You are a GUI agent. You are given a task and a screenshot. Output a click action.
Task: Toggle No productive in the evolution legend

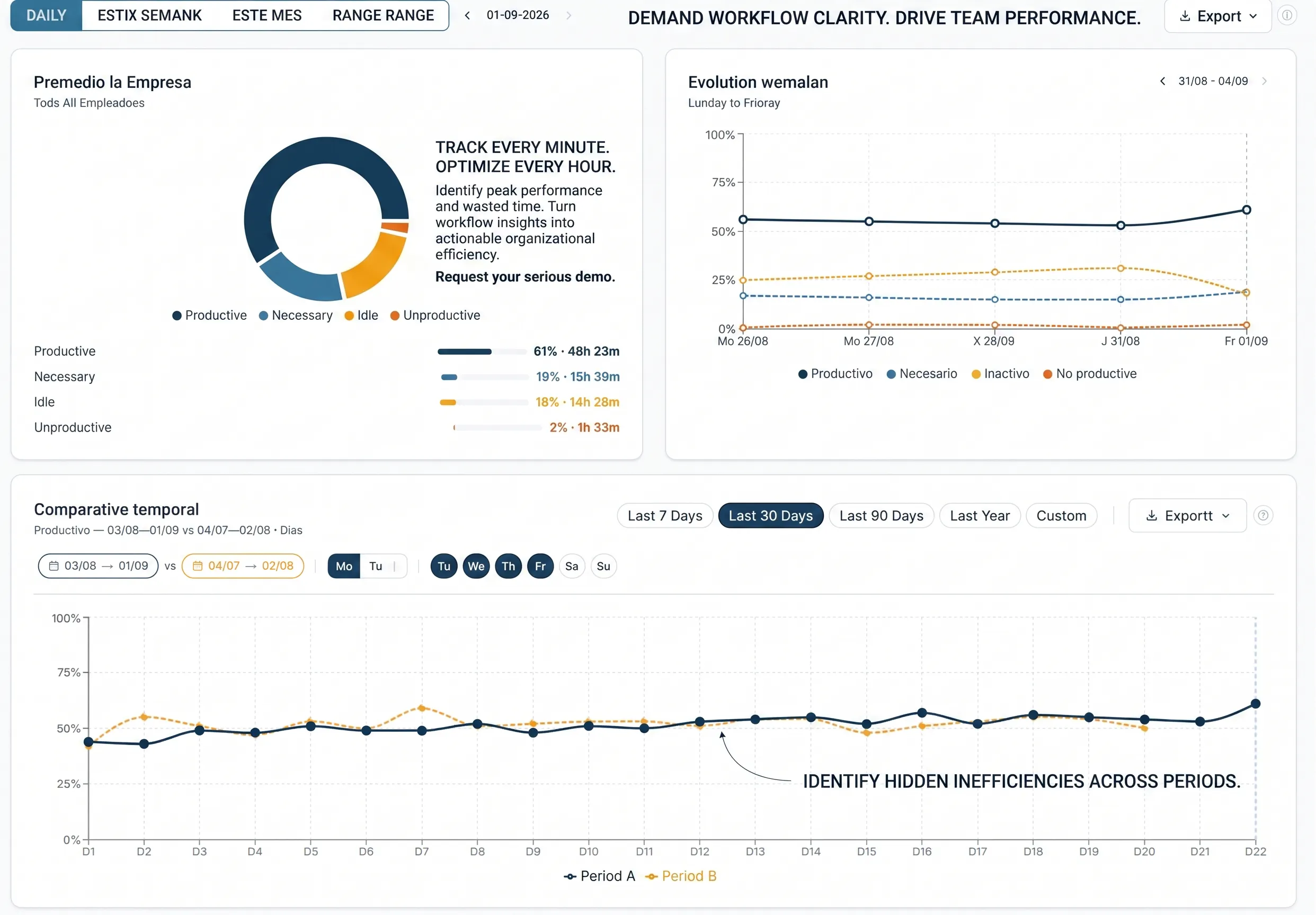pos(1090,374)
